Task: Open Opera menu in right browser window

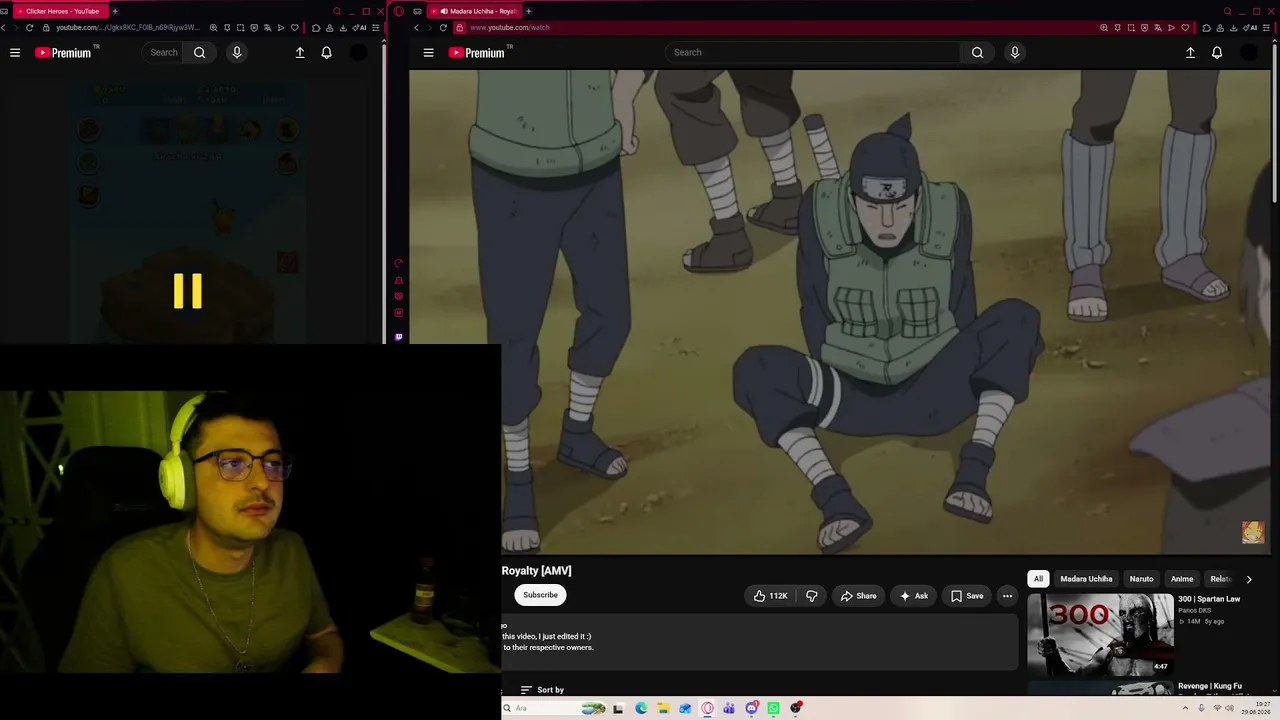Action: click(x=399, y=11)
